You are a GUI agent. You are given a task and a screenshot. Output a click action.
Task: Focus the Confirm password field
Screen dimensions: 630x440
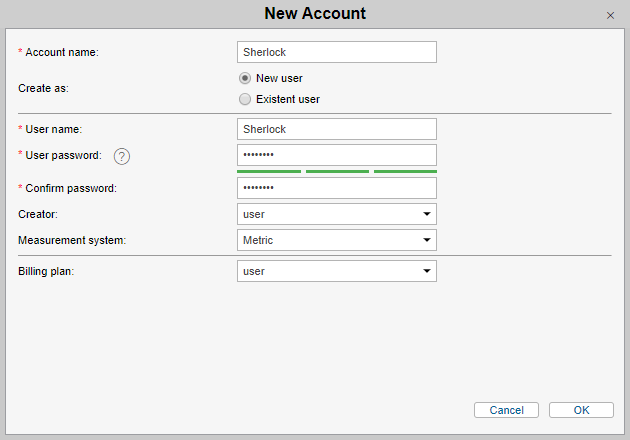pyautogui.click(x=337, y=188)
